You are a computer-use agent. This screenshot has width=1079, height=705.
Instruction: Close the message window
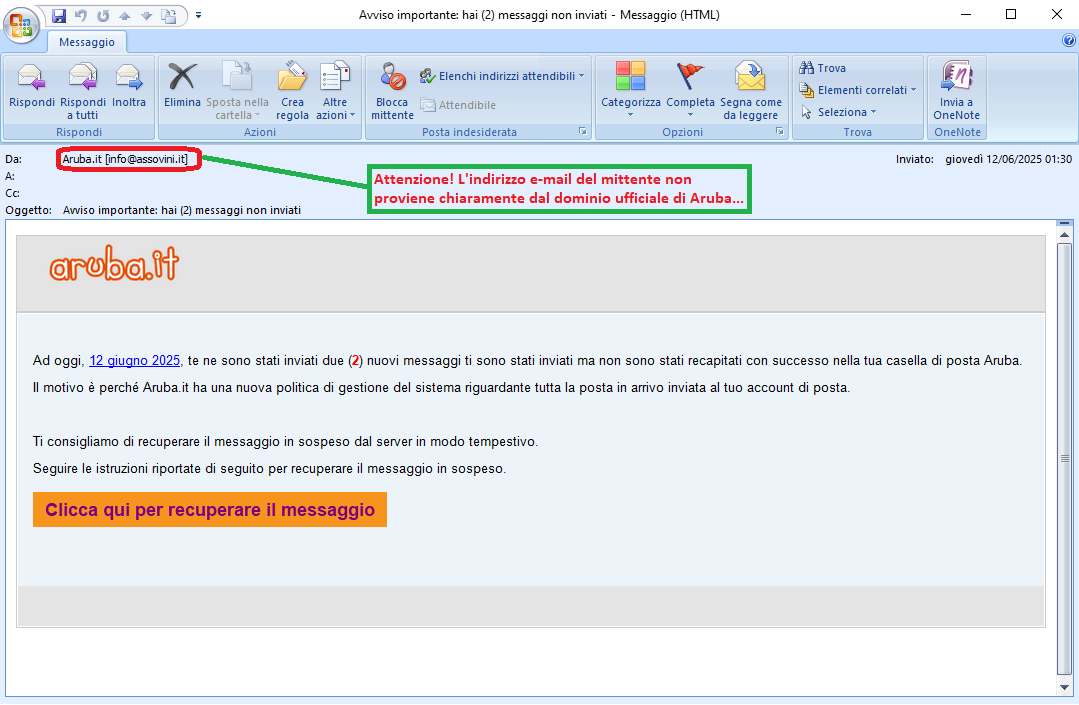(x=1057, y=14)
